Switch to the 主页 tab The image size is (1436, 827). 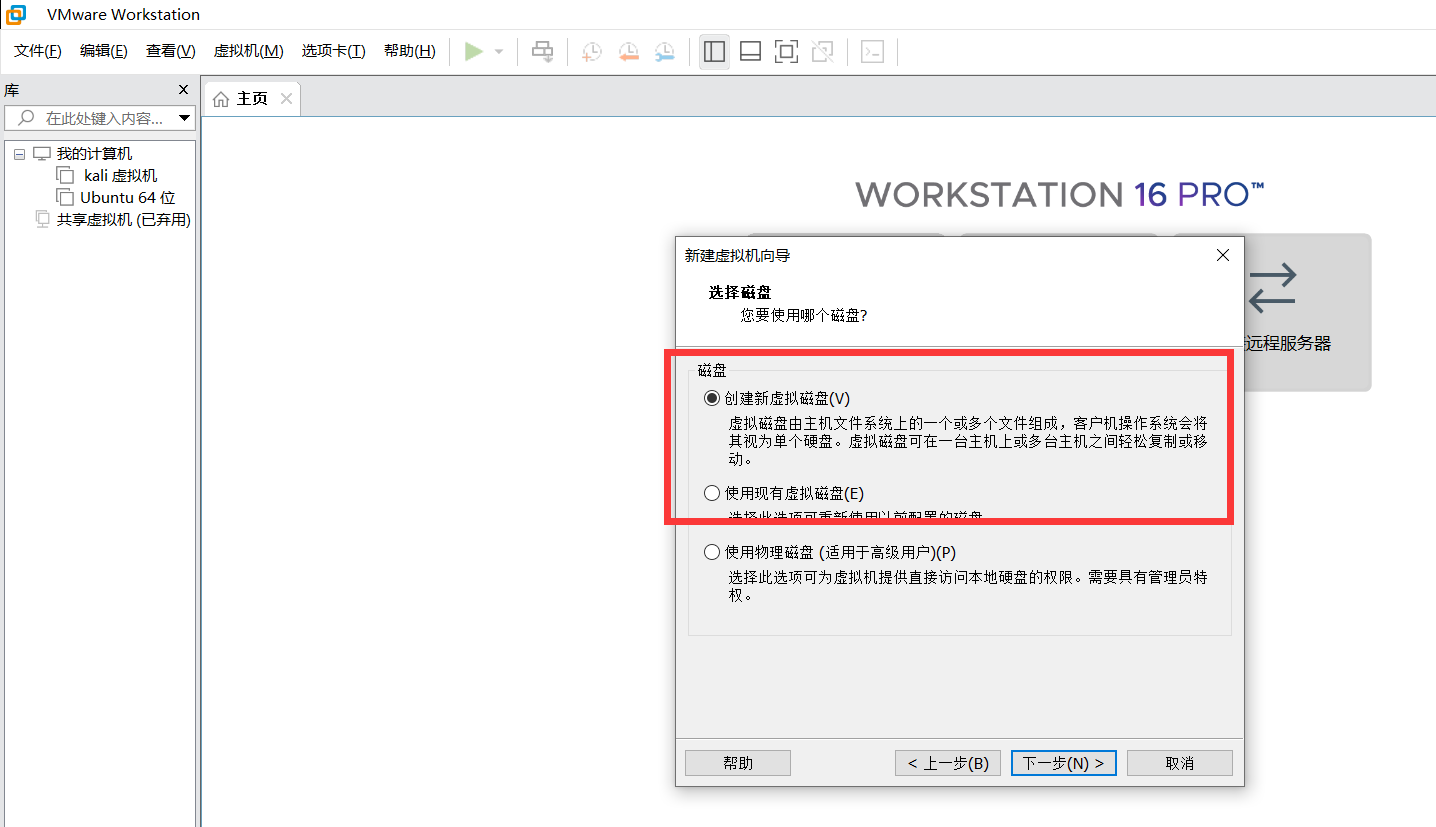tap(252, 99)
